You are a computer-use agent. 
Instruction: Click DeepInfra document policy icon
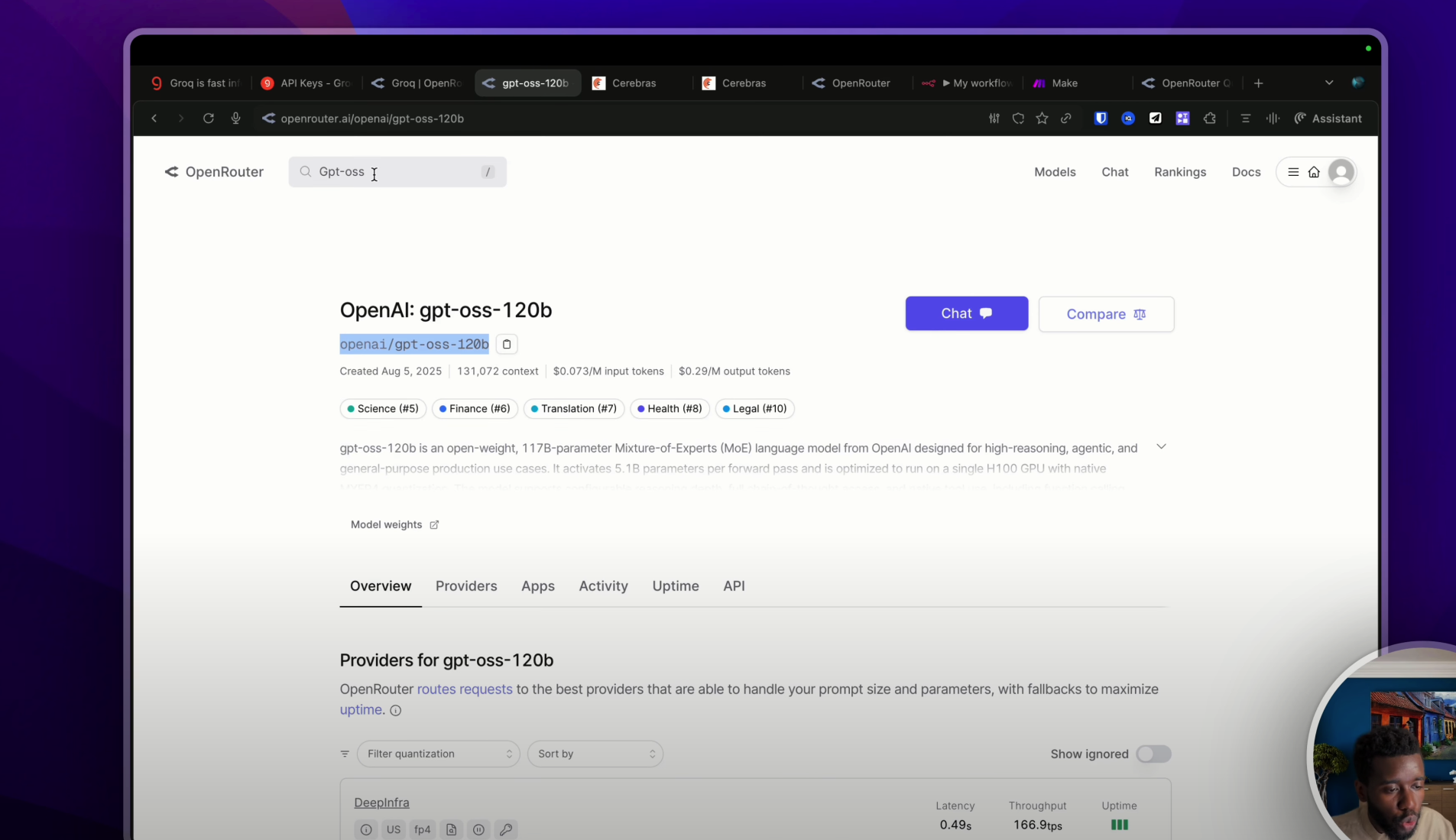tap(451, 829)
